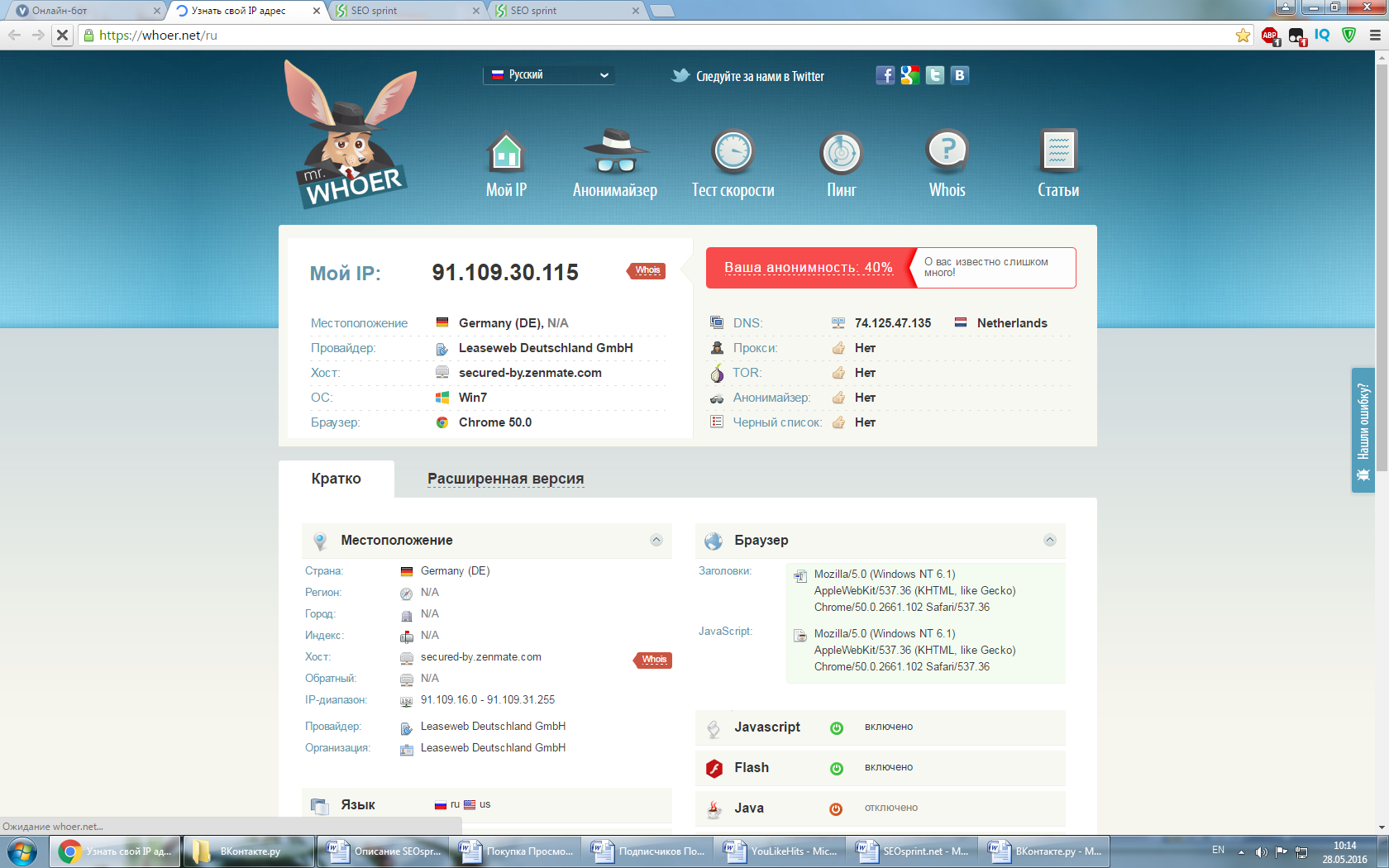
Task: Collapse the Местоположение section
Action: [x=656, y=540]
